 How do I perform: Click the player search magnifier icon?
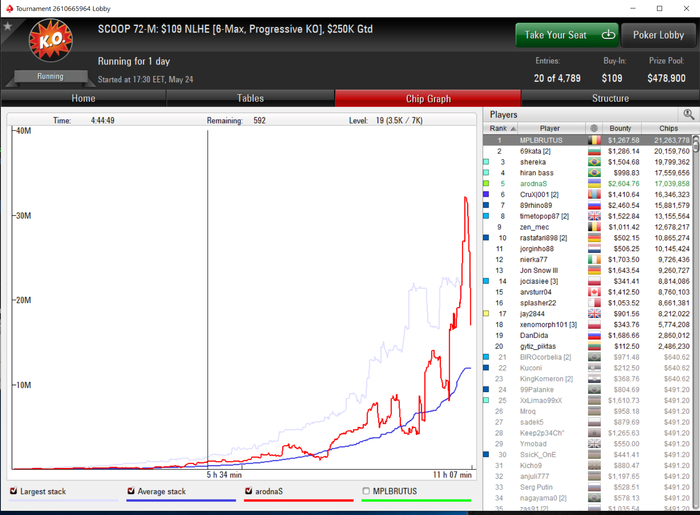click(x=688, y=115)
